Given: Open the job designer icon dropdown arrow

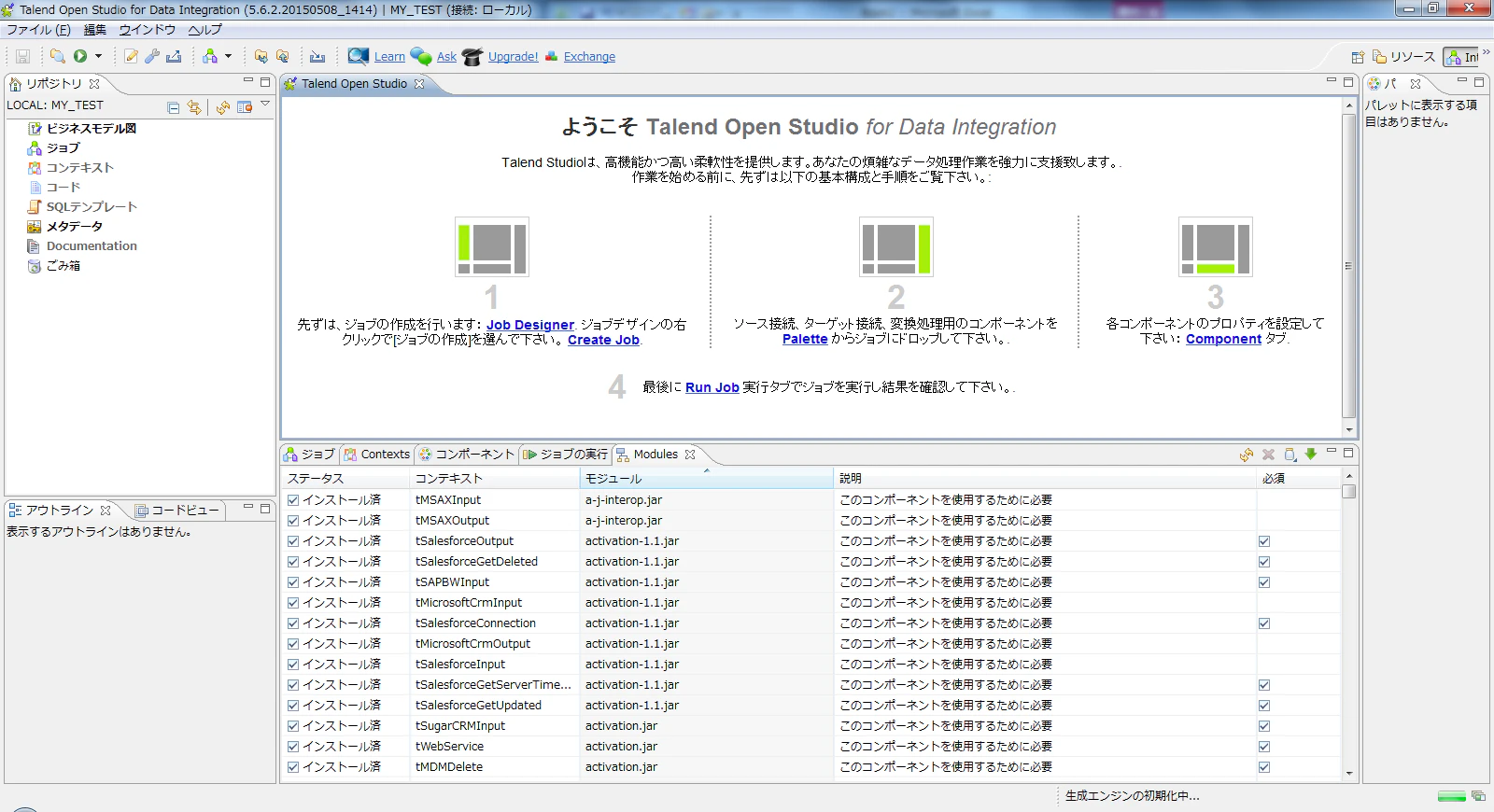Looking at the screenshot, I should click(x=228, y=56).
